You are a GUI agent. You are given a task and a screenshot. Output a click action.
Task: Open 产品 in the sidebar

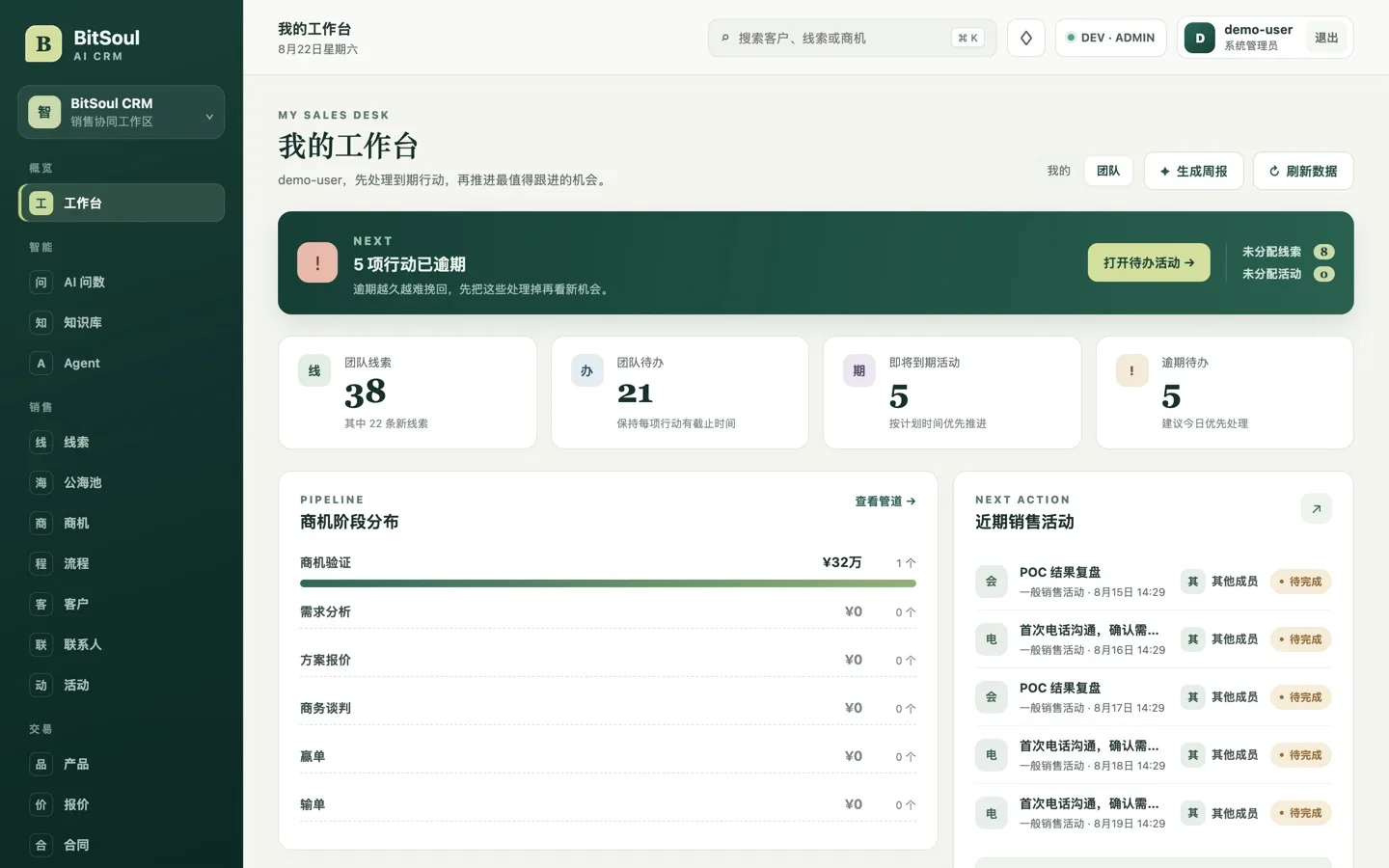tap(122, 765)
